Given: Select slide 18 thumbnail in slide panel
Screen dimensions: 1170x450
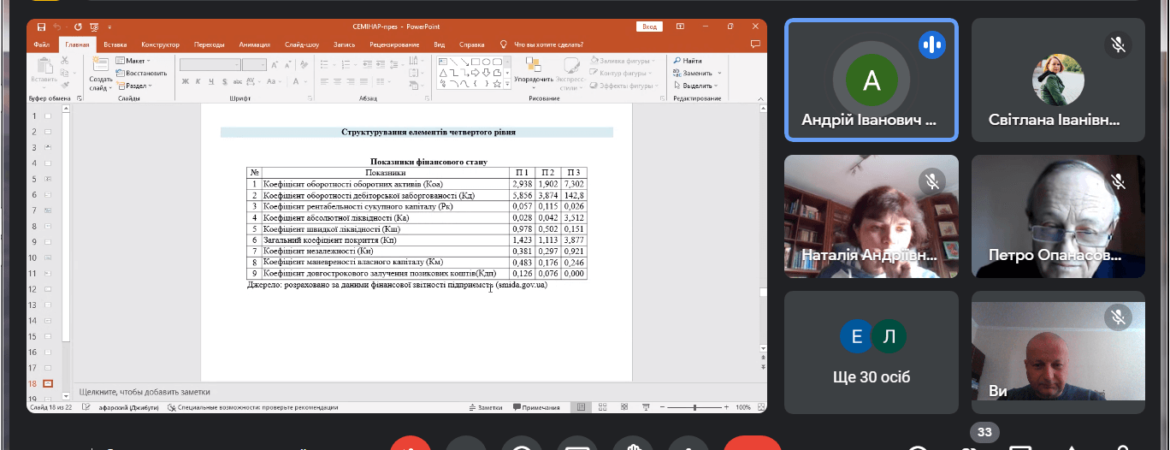Looking at the screenshot, I should click(48, 384).
